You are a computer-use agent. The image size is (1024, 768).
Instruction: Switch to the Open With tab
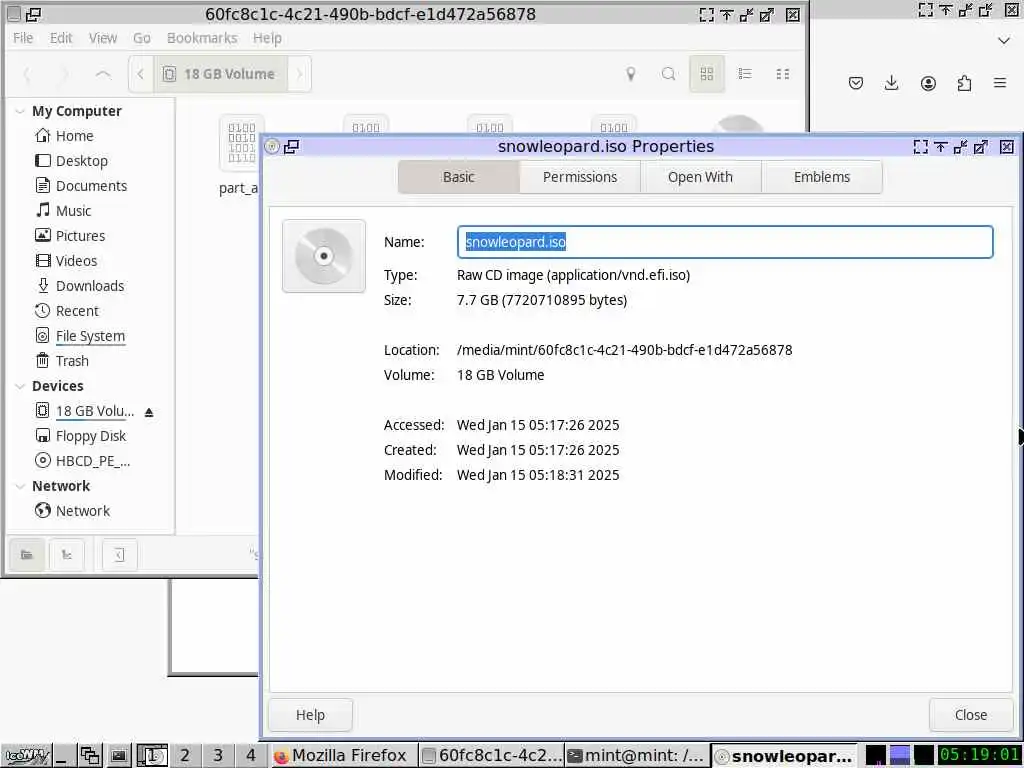click(x=700, y=177)
